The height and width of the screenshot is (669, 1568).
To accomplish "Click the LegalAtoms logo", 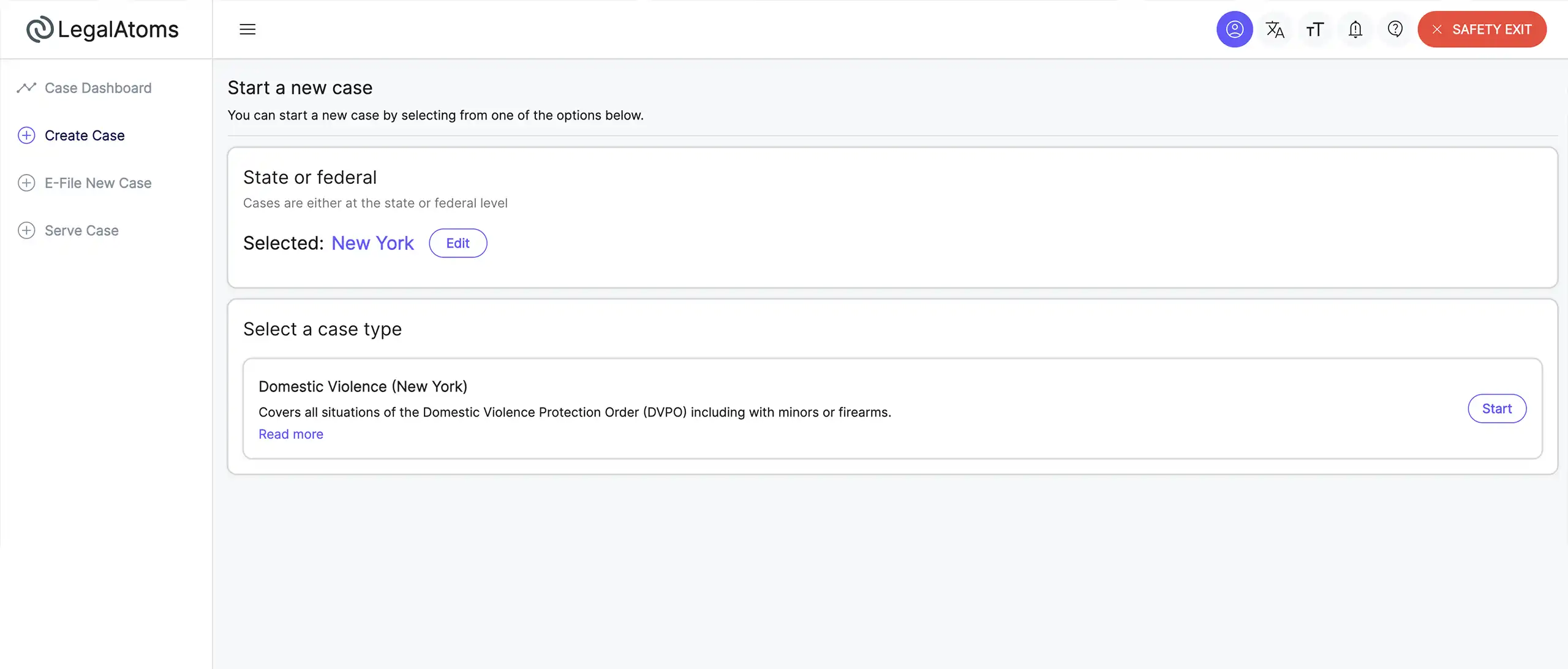I will coord(102,29).
